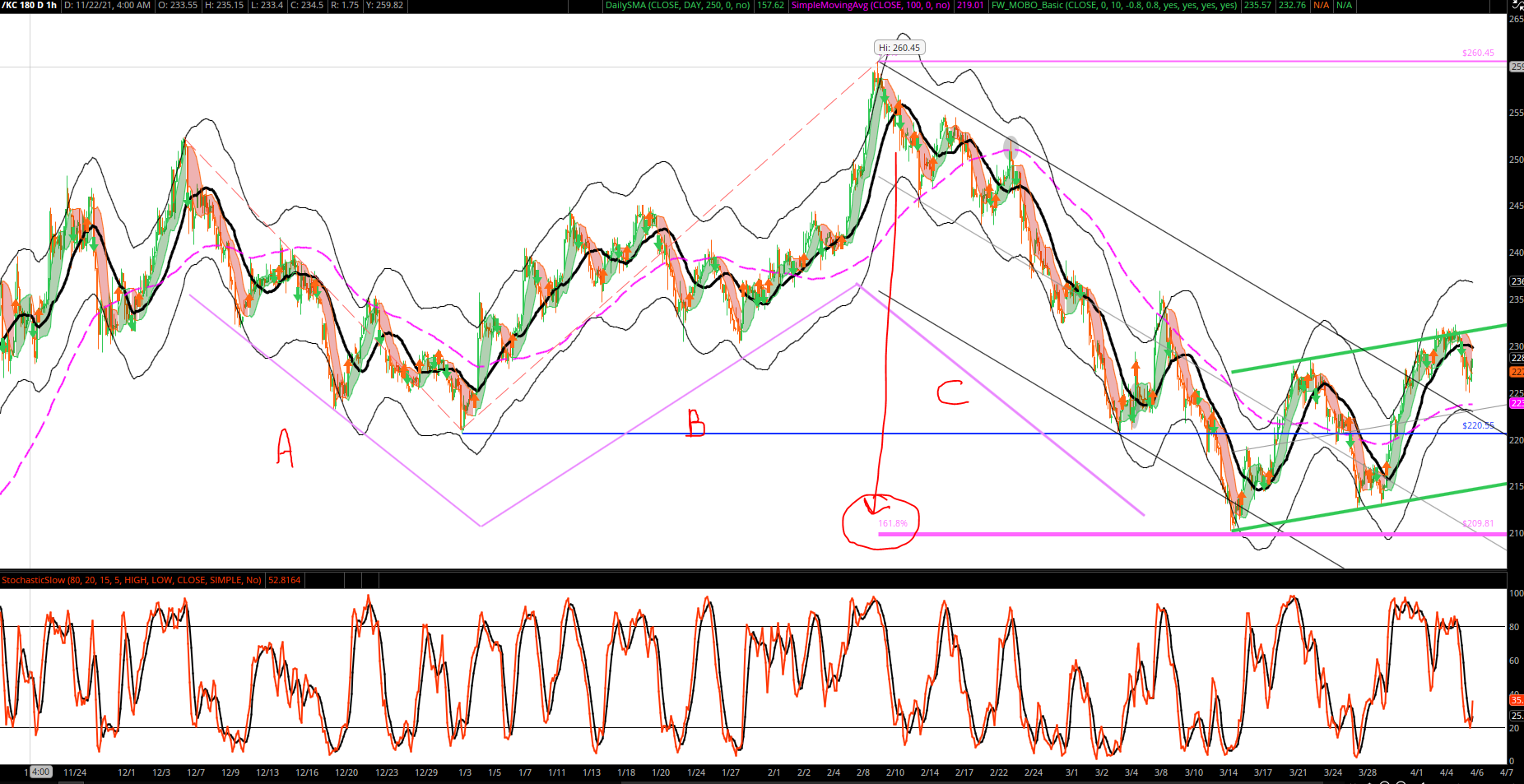Click the 161.8% Fibonacci label
Image resolution: width=1524 pixels, height=784 pixels.
coord(893,523)
